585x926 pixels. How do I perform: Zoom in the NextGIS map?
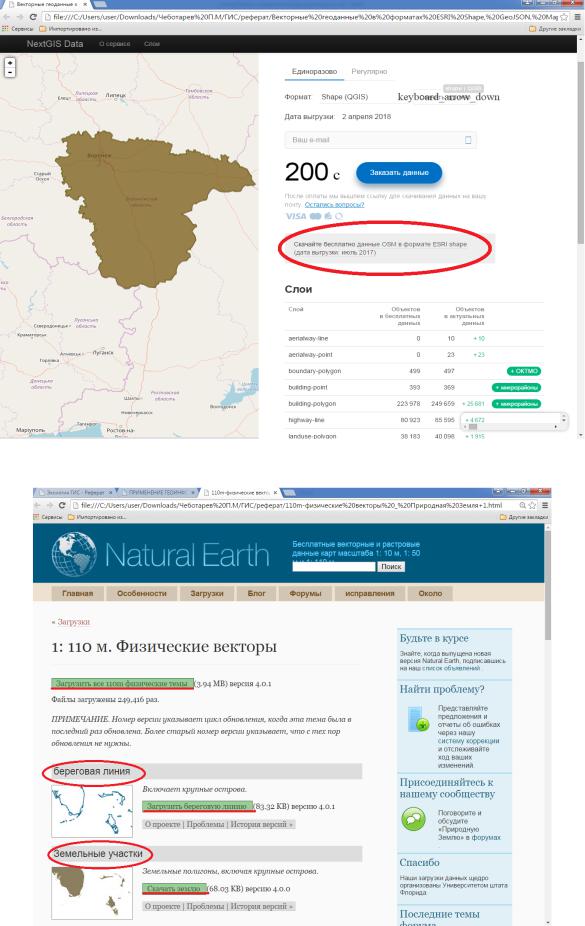click(x=10, y=63)
